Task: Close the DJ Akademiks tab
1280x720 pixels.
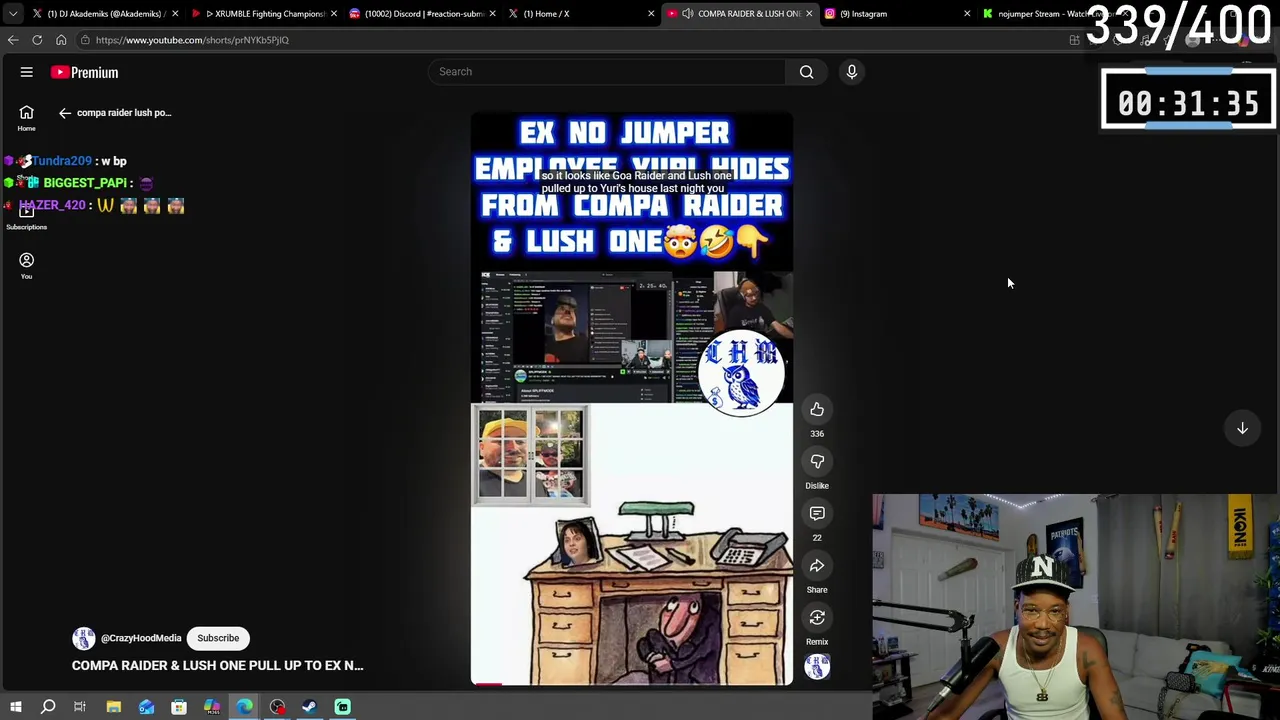Action: [x=175, y=14]
